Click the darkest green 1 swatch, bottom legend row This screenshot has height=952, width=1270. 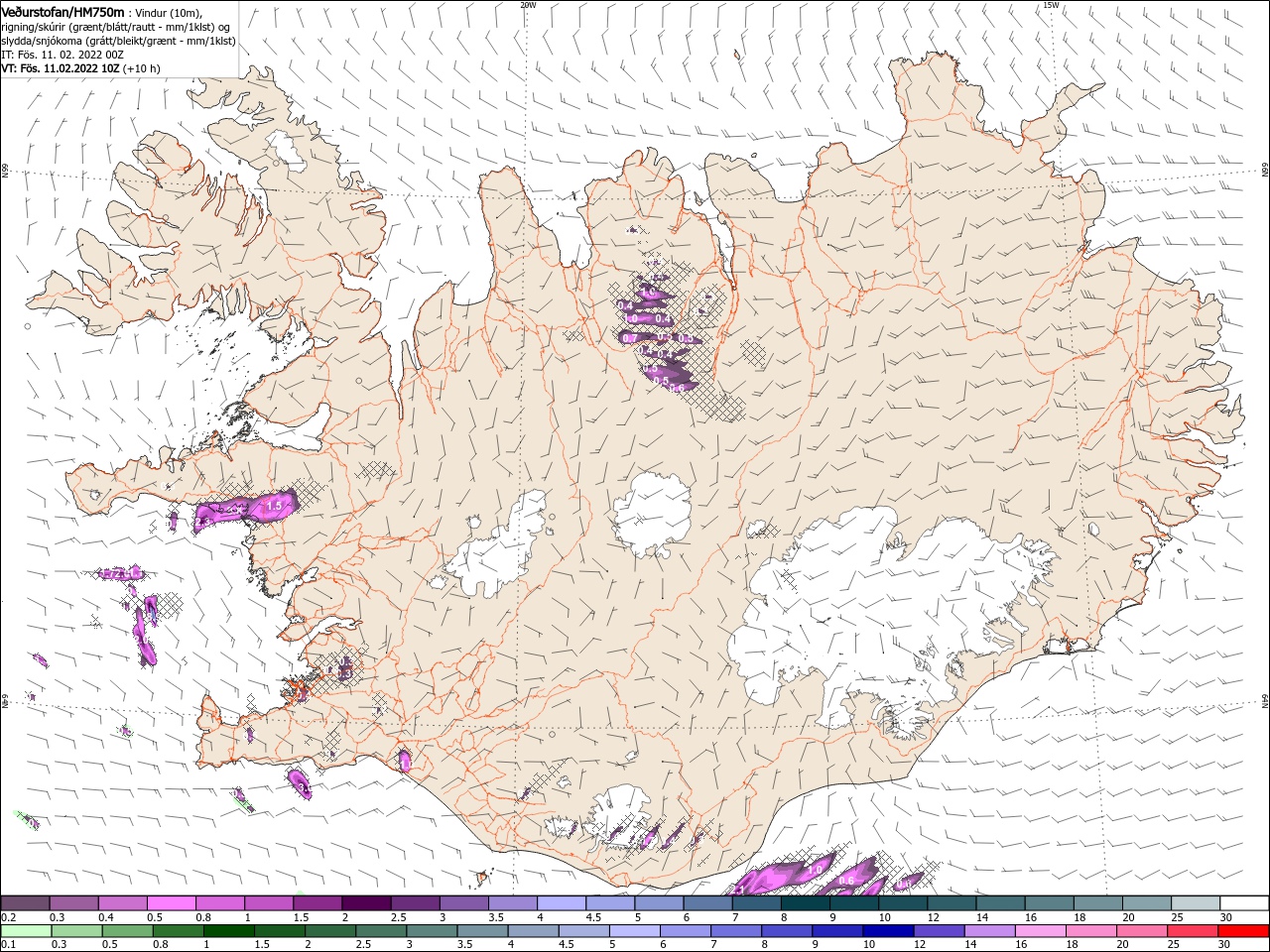pyautogui.click(x=228, y=931)
